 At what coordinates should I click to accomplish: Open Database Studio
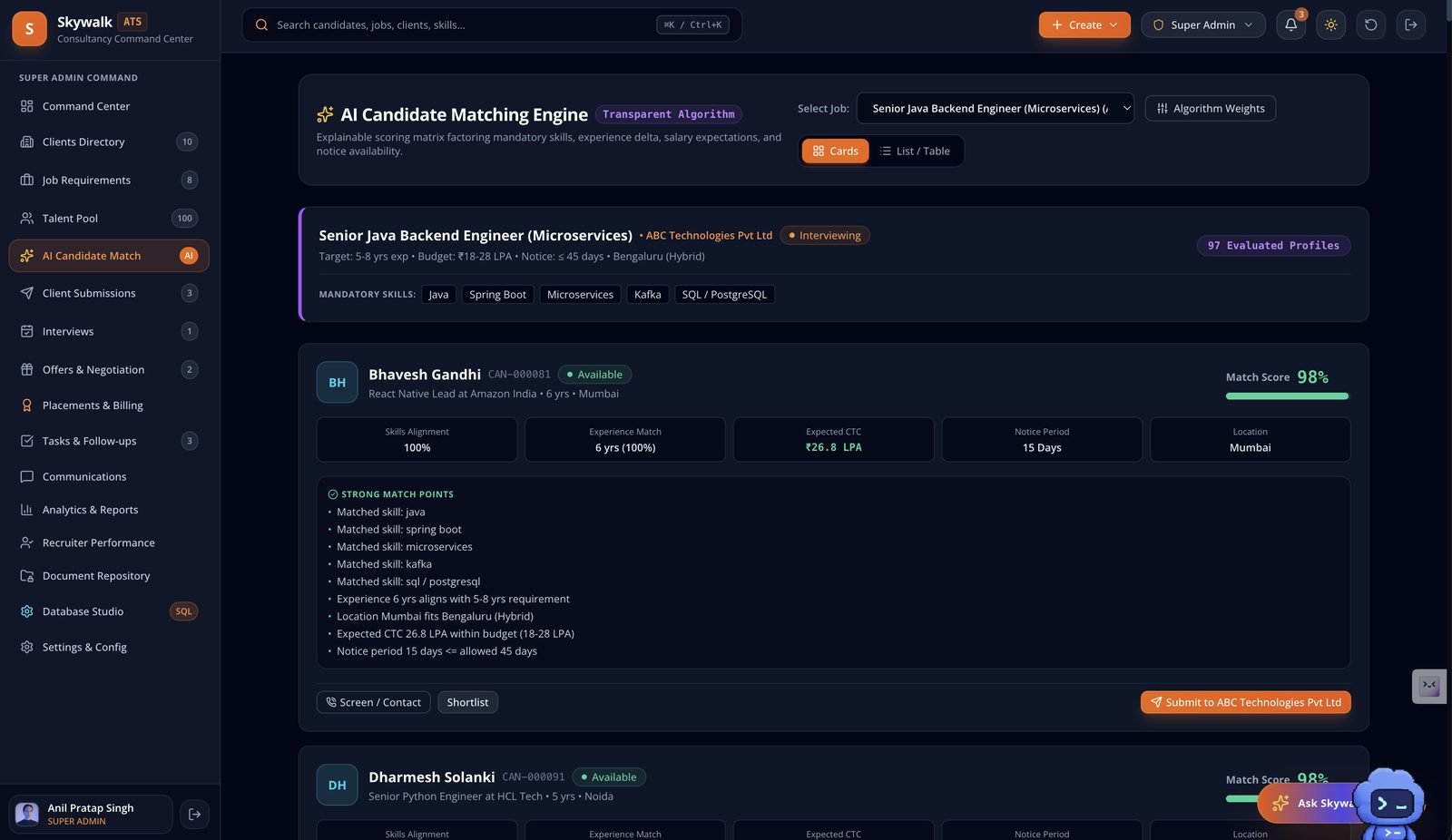pos(109,611)
